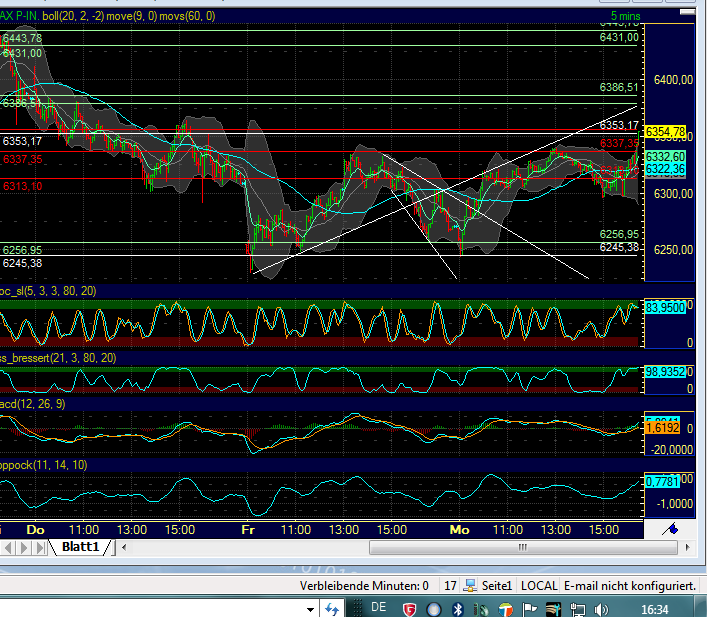Click the 'Do' marker on time axis
Screen dimensions: 707x617
pyautogui.click(x=36, y=530)
